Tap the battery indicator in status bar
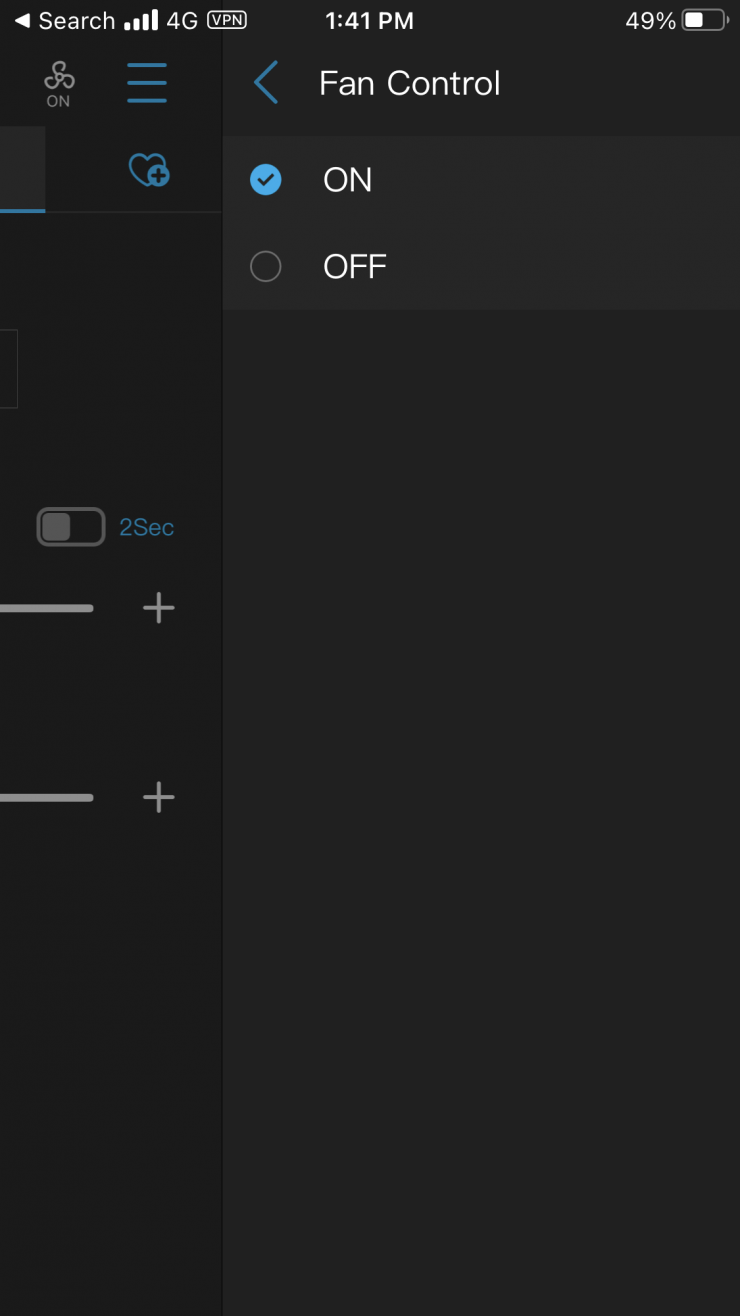The height and width of the screenshot is (1316, 740). pos(704,21)
